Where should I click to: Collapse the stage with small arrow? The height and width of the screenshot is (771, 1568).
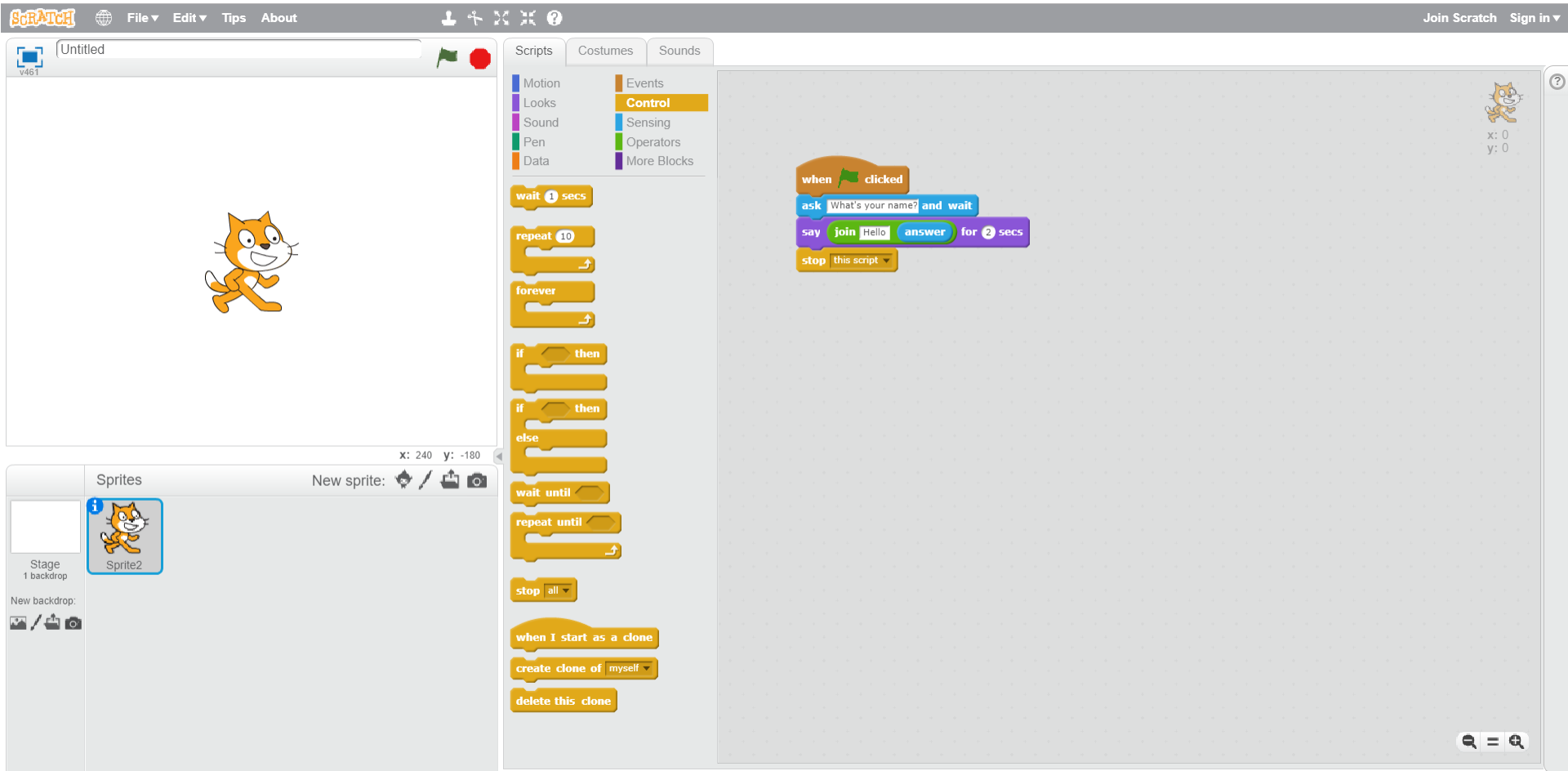(x=498, y=456)
